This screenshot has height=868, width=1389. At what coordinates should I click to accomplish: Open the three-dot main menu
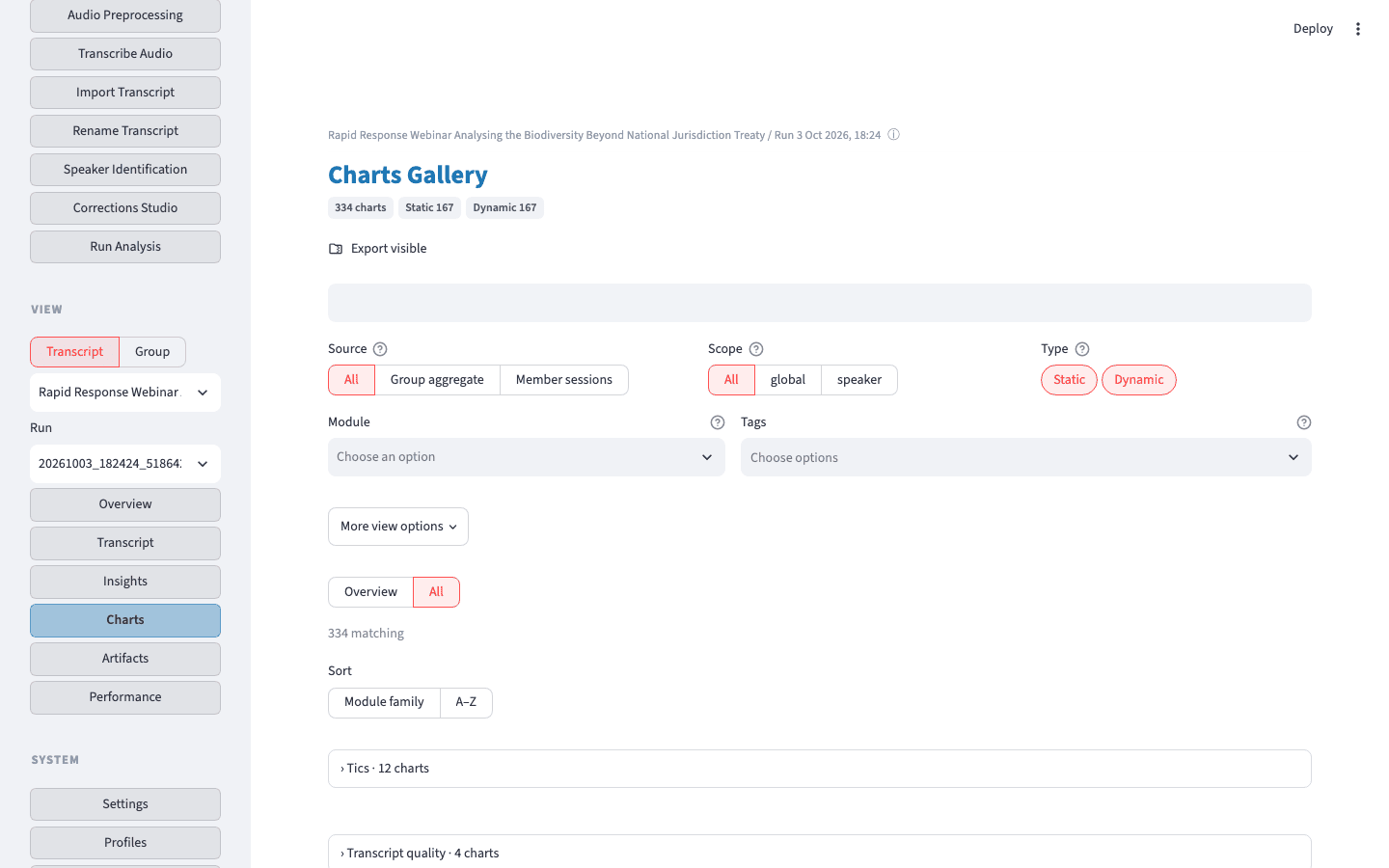(x=1357, y=29)
